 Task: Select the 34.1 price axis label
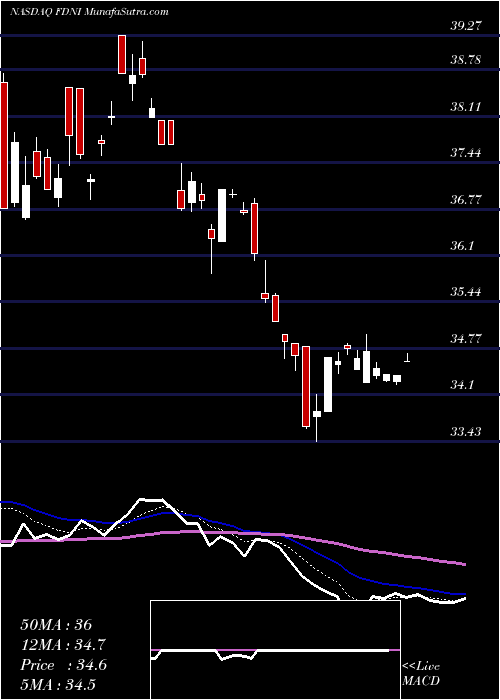462,385
